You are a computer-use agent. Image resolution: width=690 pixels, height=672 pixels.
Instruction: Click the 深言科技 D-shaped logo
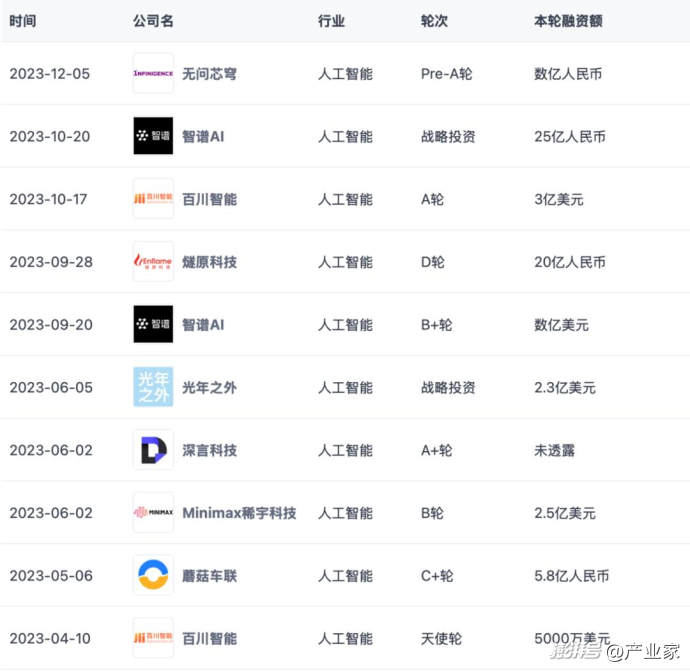(153, 450)
